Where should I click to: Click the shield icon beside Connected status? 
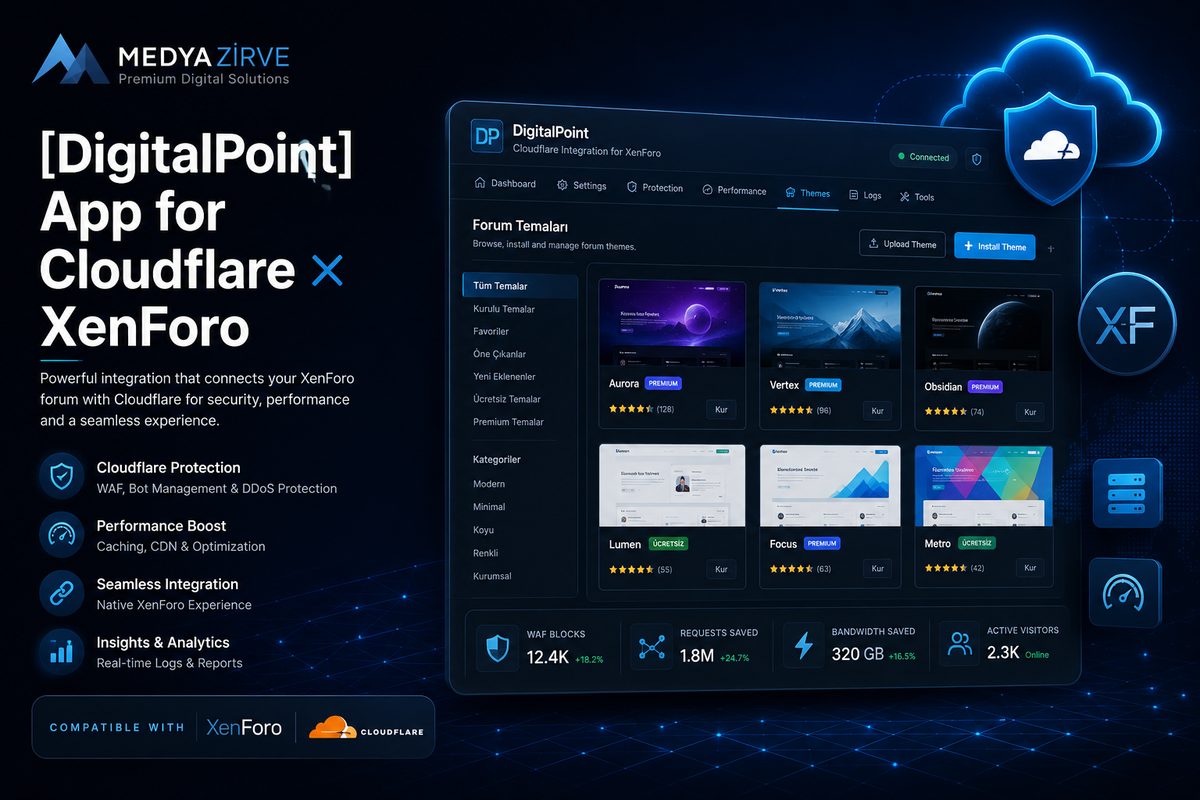pos(977,158)
